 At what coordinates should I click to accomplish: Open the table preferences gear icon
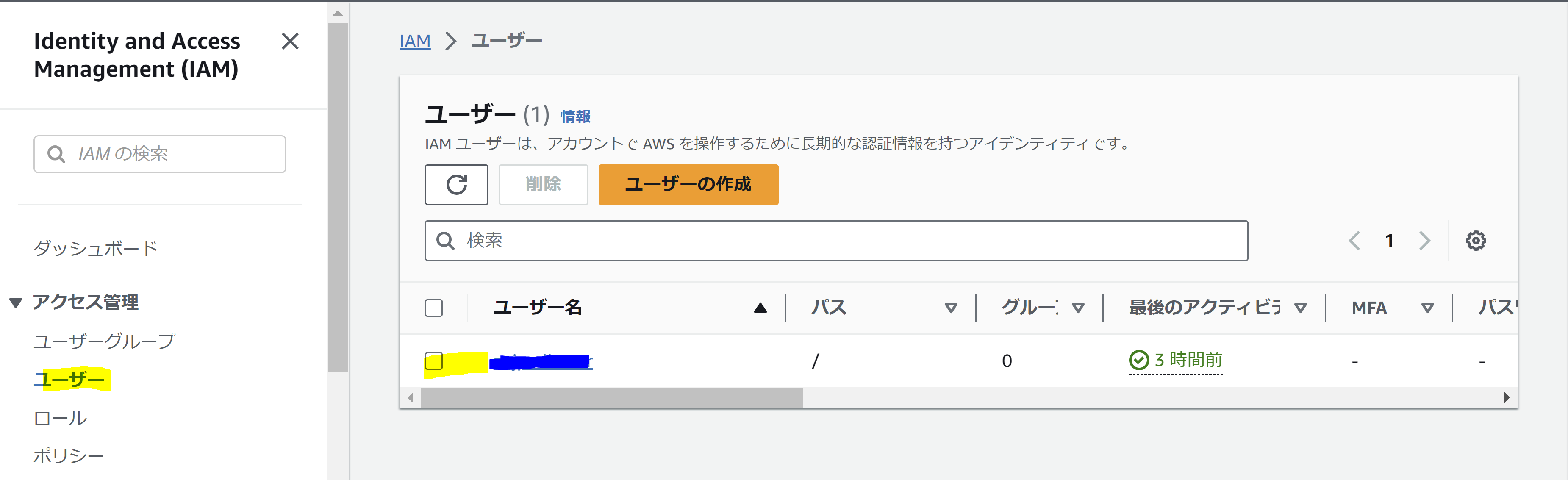[1476, 240]
